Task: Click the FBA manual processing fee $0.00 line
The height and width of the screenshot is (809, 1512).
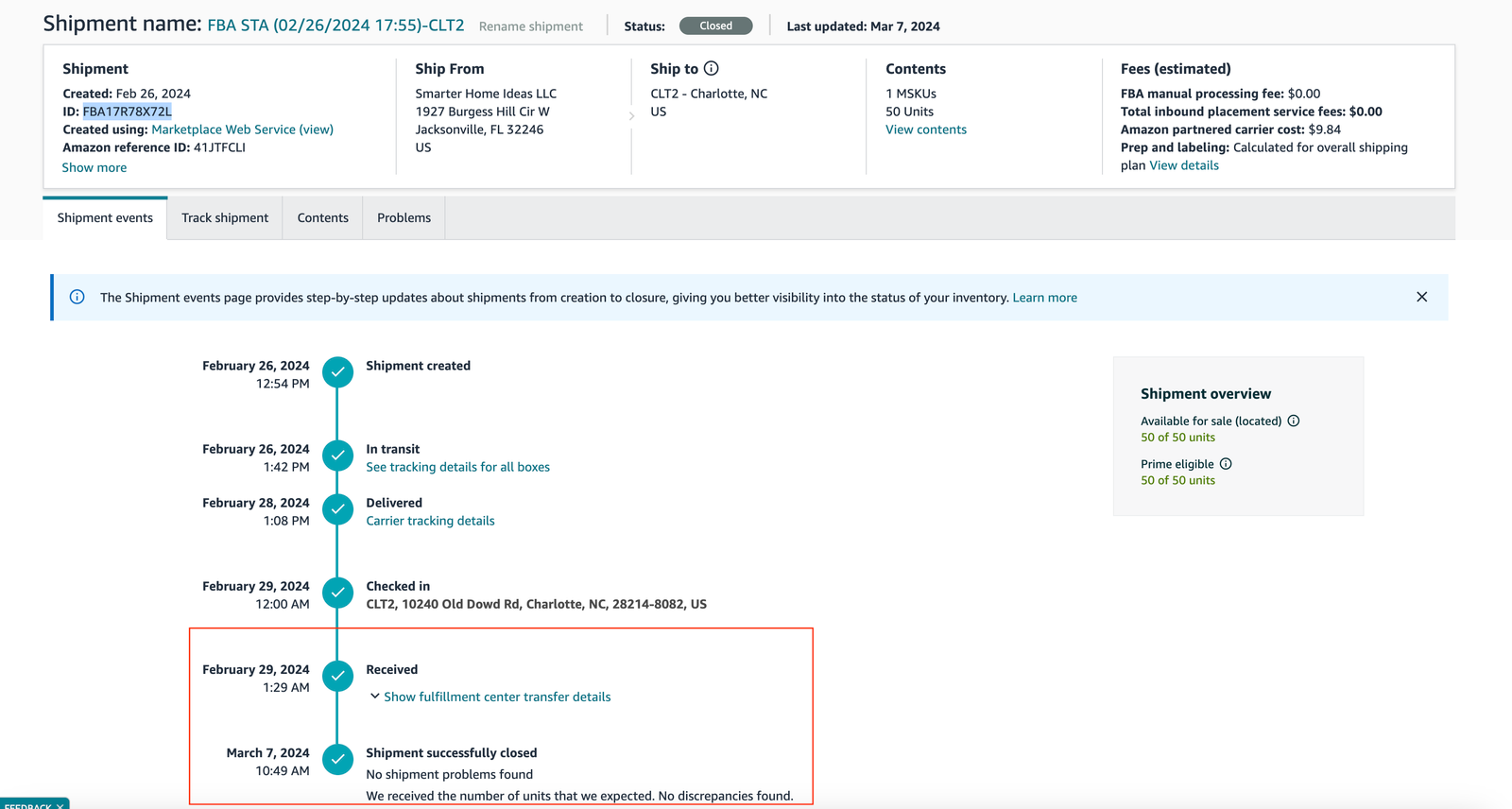Action: (1220, 94)
